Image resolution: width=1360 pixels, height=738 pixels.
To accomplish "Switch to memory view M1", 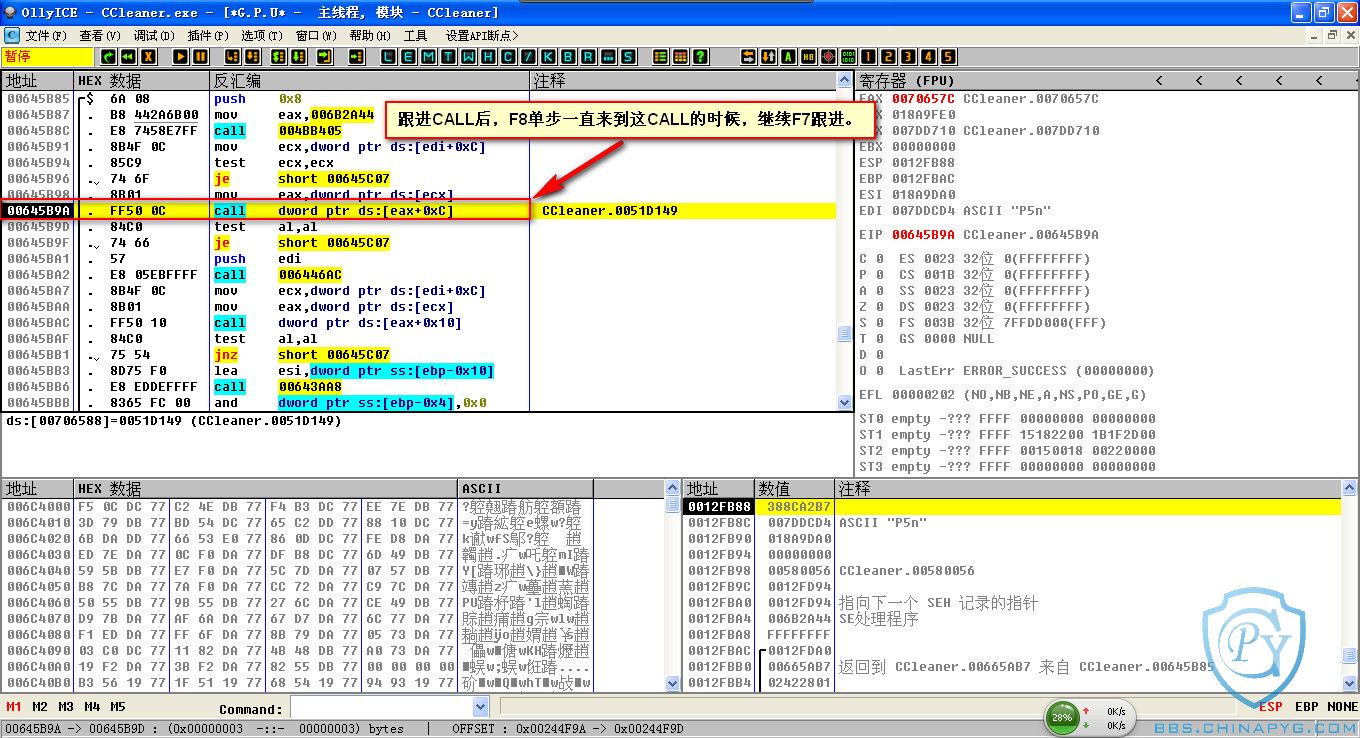I will point(14,707).
